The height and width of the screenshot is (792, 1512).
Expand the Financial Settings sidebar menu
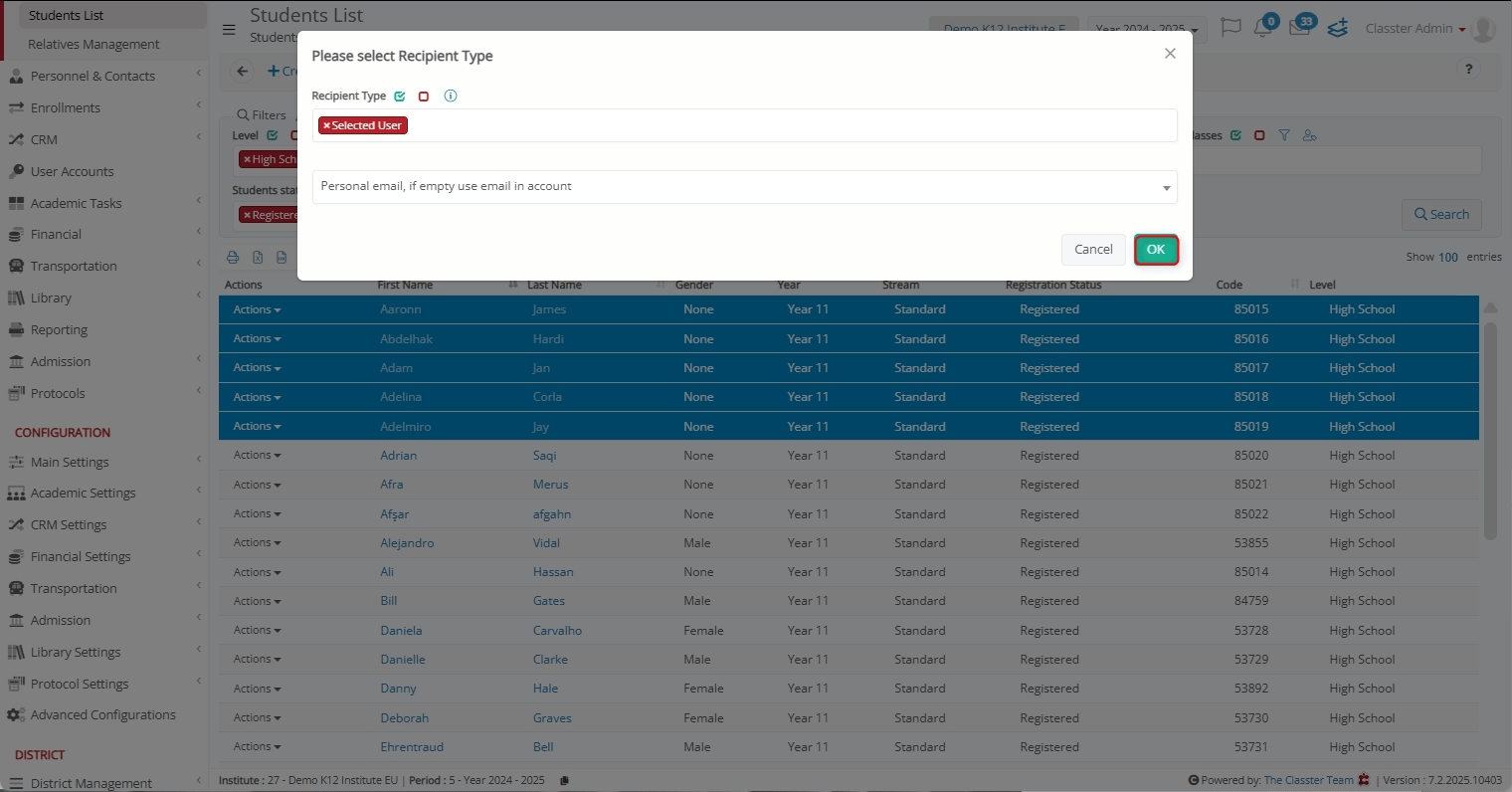pos(81,557)
